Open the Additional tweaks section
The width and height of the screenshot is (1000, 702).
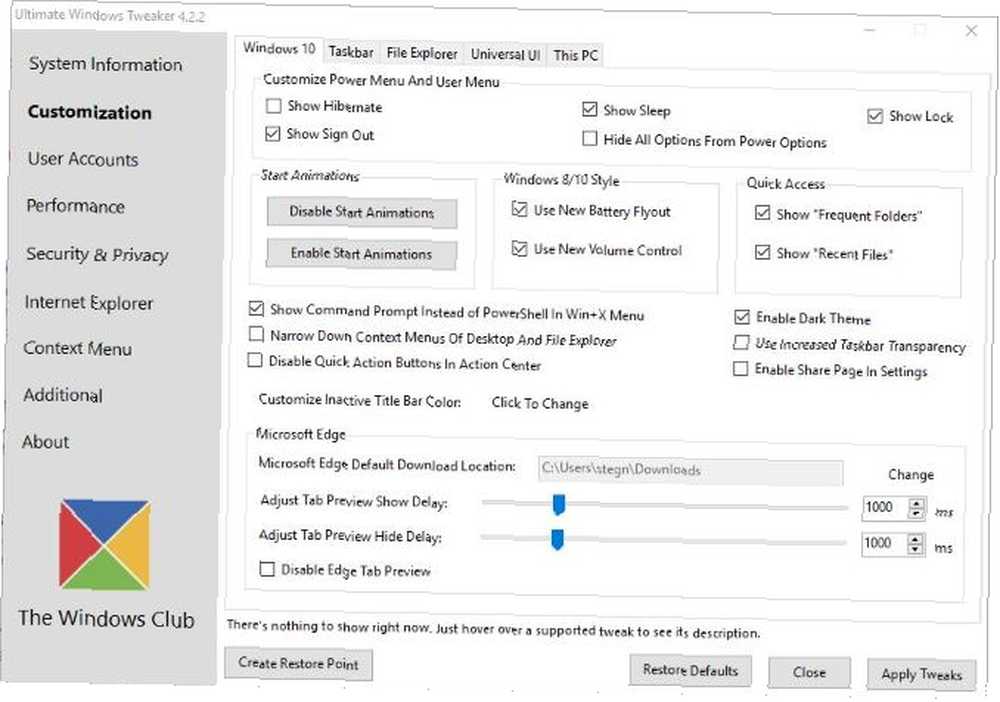point(62,395)
